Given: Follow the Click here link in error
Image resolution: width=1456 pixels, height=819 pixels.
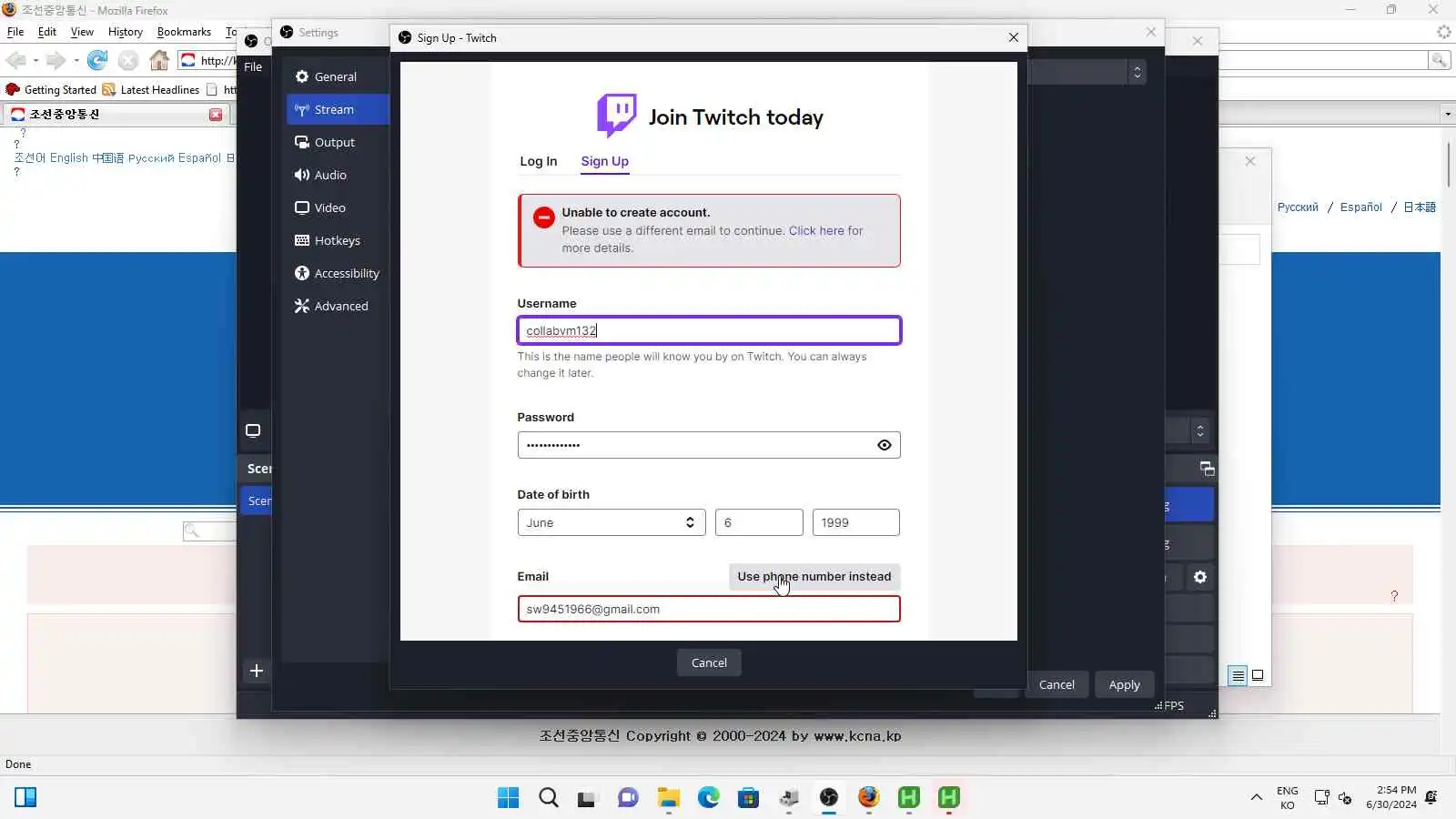Looking at the screenshot, I should pyautogui.click(x=816, y=230).
